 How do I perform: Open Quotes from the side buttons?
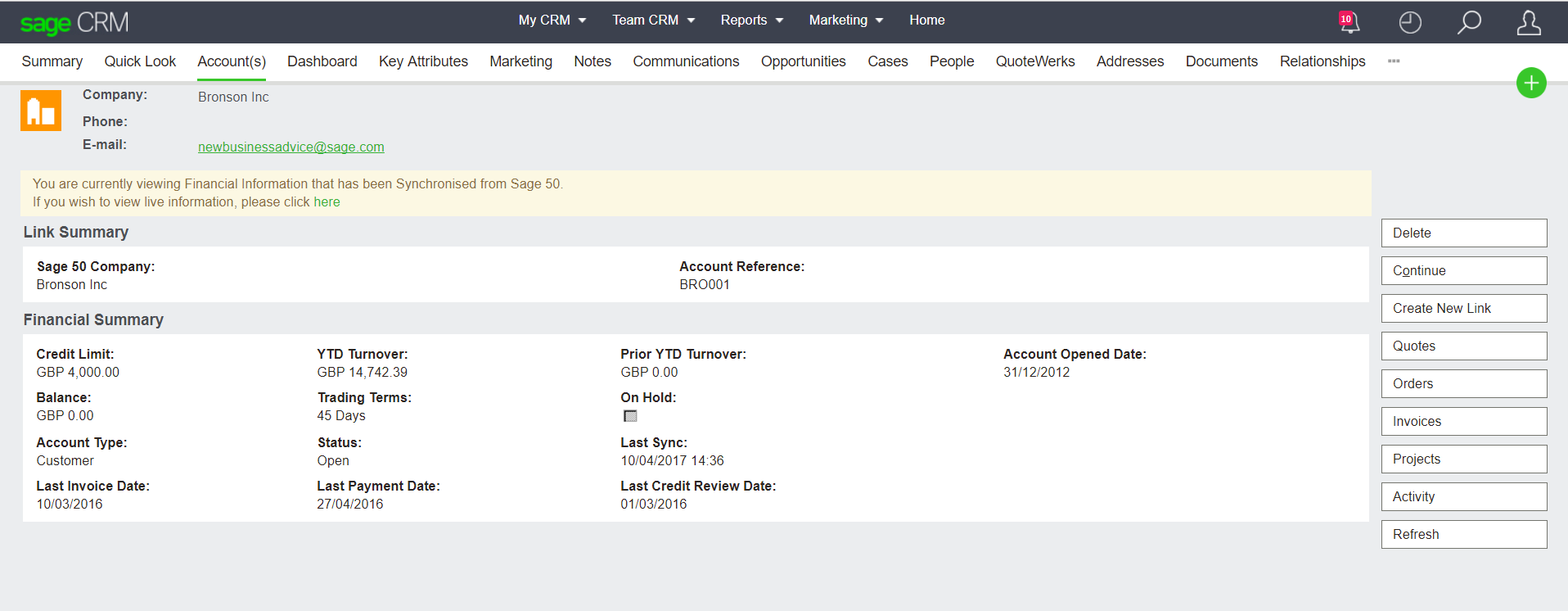1464,346
